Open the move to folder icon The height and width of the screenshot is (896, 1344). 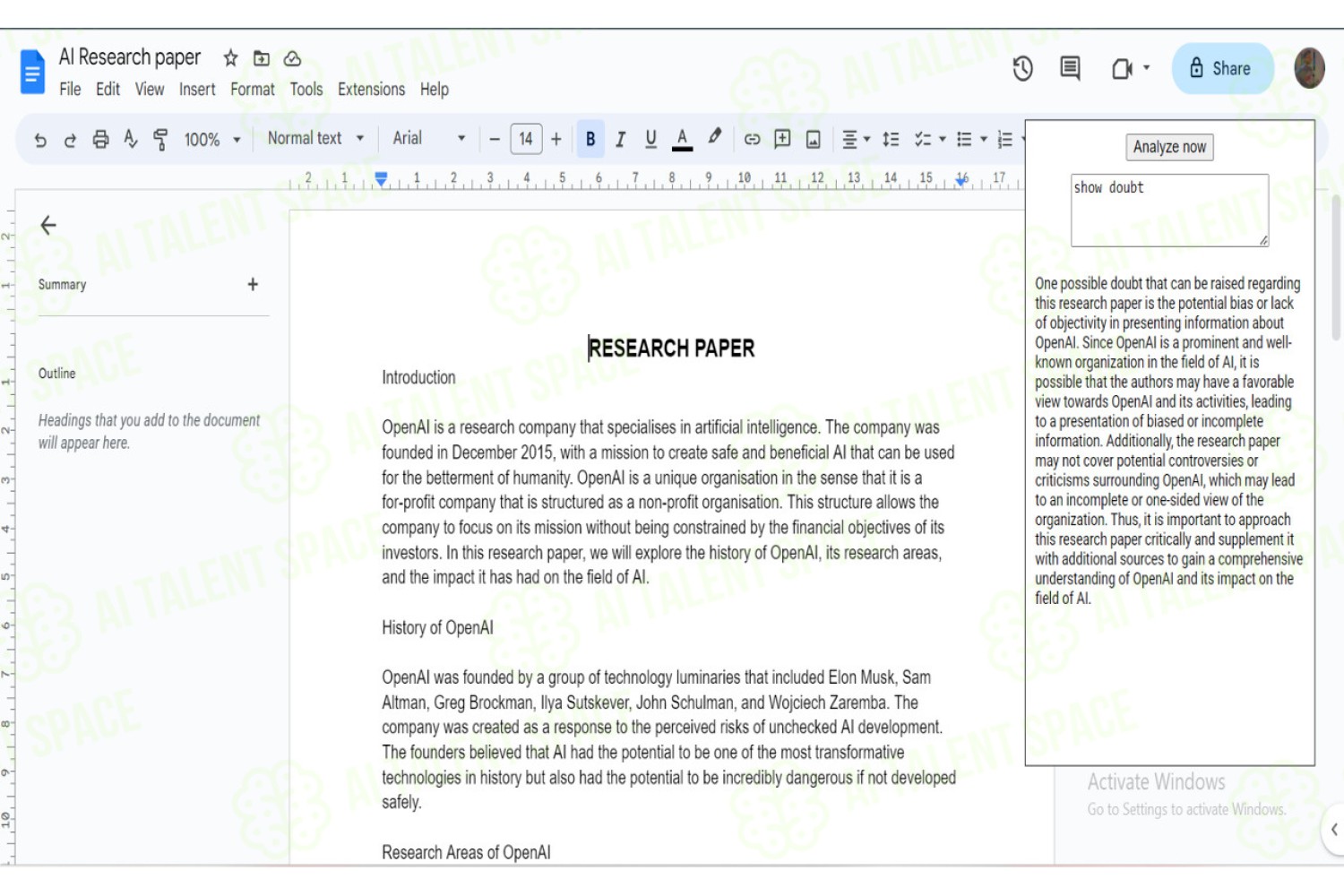point(262,58)
